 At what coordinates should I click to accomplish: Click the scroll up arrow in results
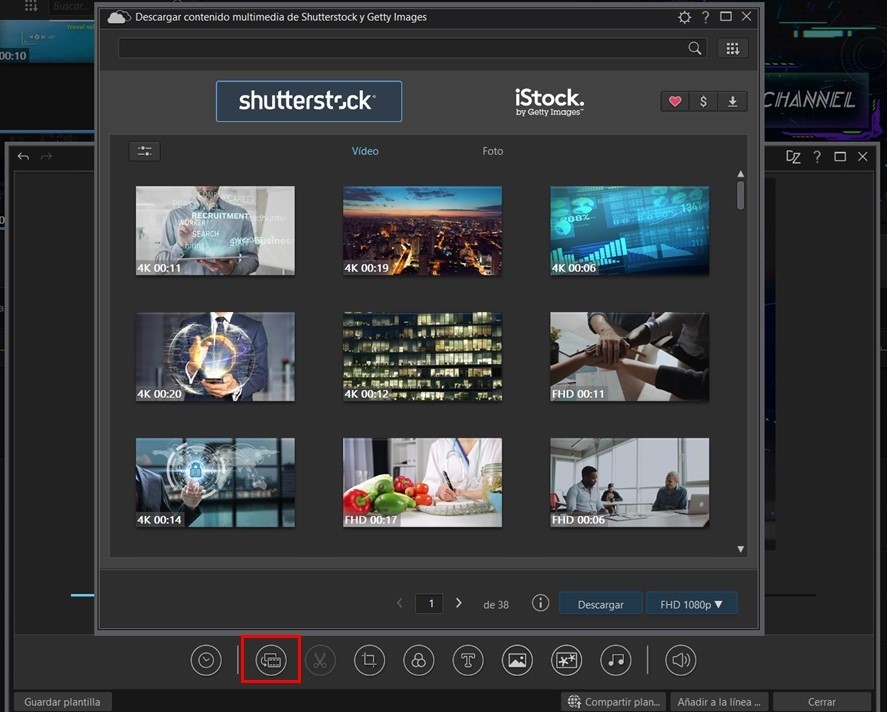740,174
